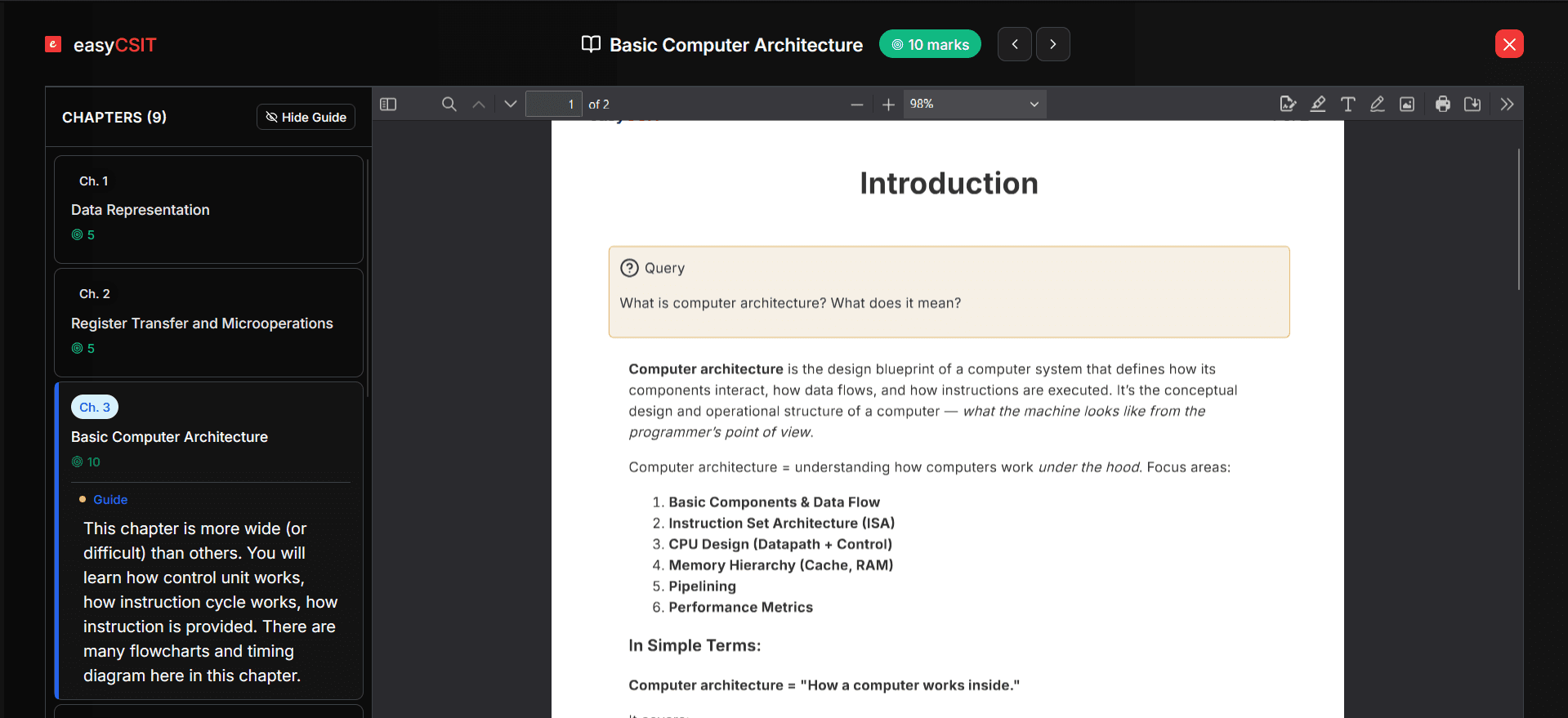This screenshot has width=1568, height=718.
Task: Toggle the PDF viewer sidebar
Action: 388,105
